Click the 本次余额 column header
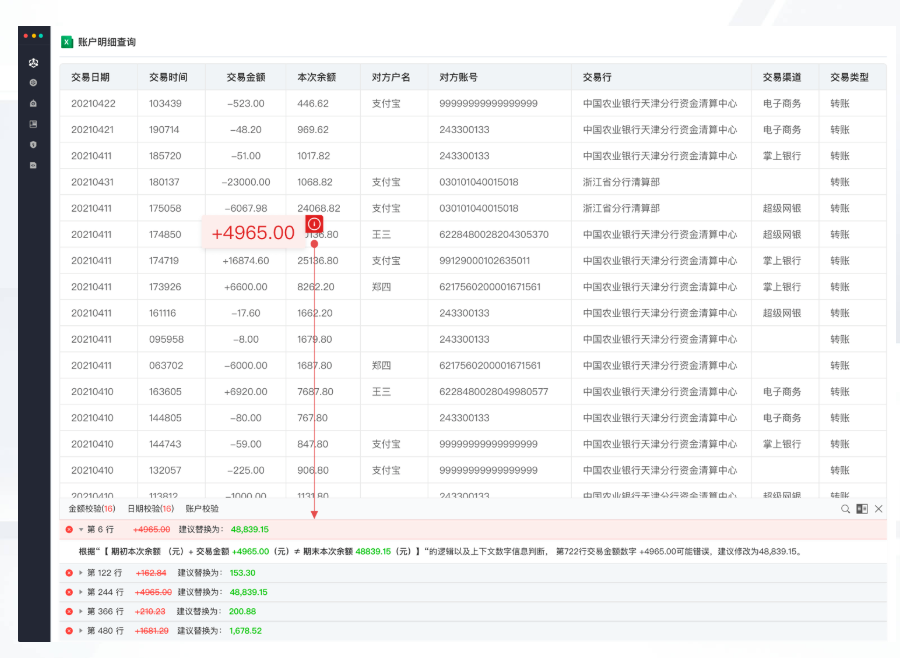Image resolution: width=900 pixels, height=658 pixels. (x=316, y=78)
